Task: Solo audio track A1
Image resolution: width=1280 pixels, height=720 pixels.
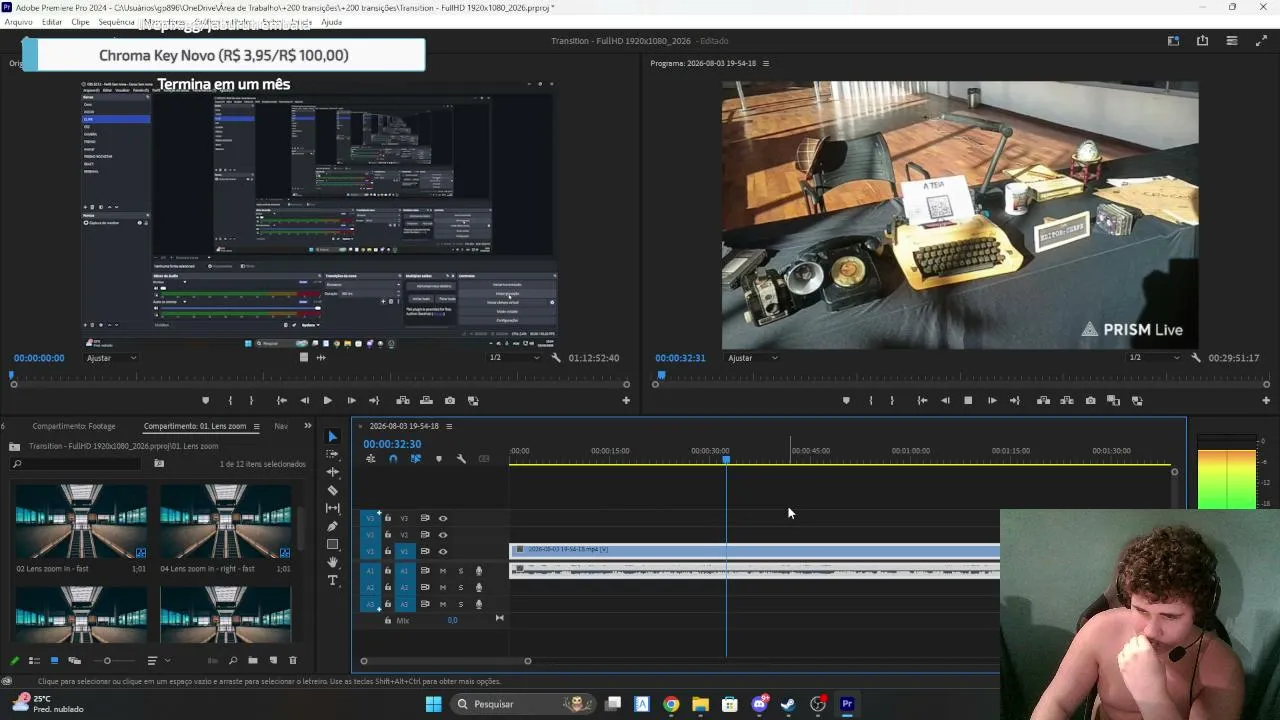Action: (x=461, y=571)
